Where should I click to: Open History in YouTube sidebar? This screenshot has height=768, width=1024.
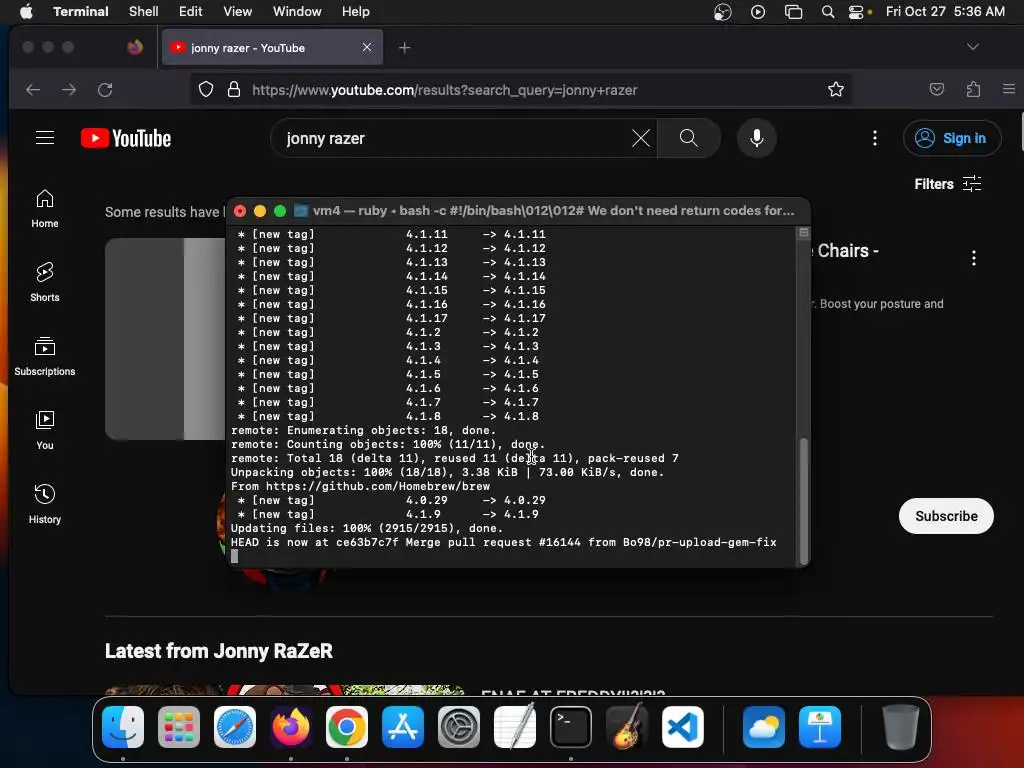pyautogui.click(x=44, y=504)
